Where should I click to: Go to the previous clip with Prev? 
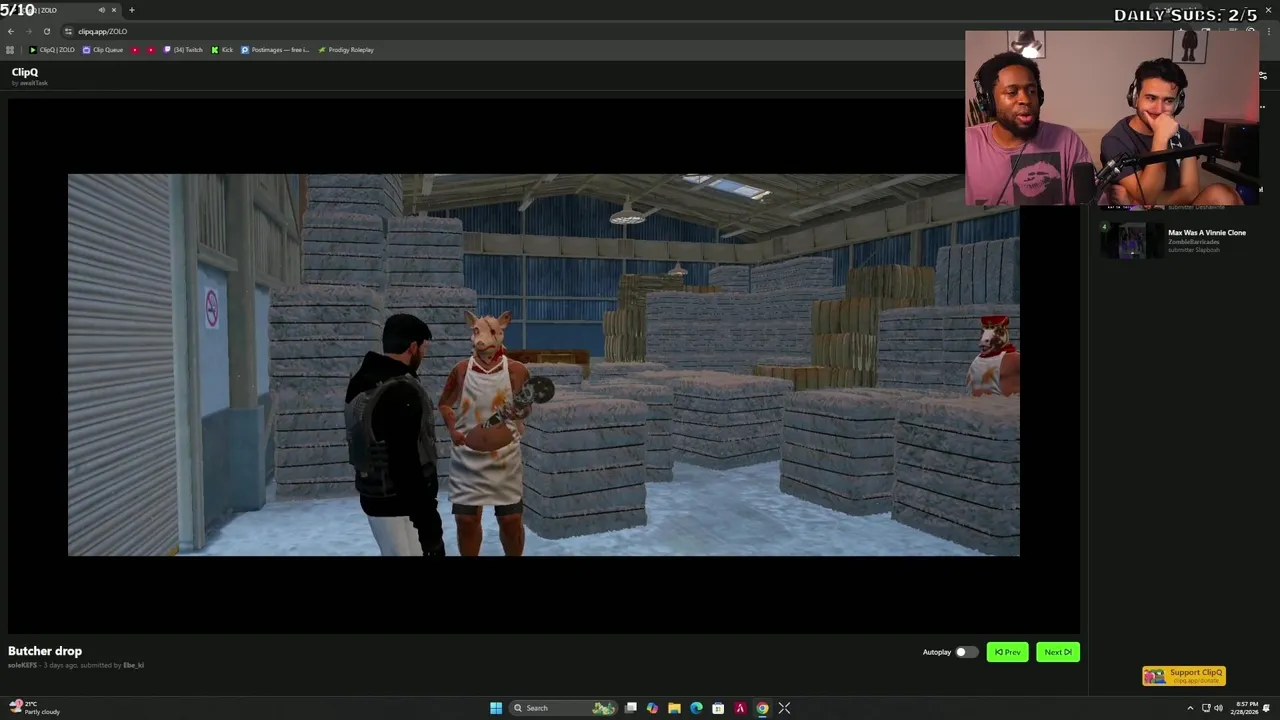(x=1007, y=652)
